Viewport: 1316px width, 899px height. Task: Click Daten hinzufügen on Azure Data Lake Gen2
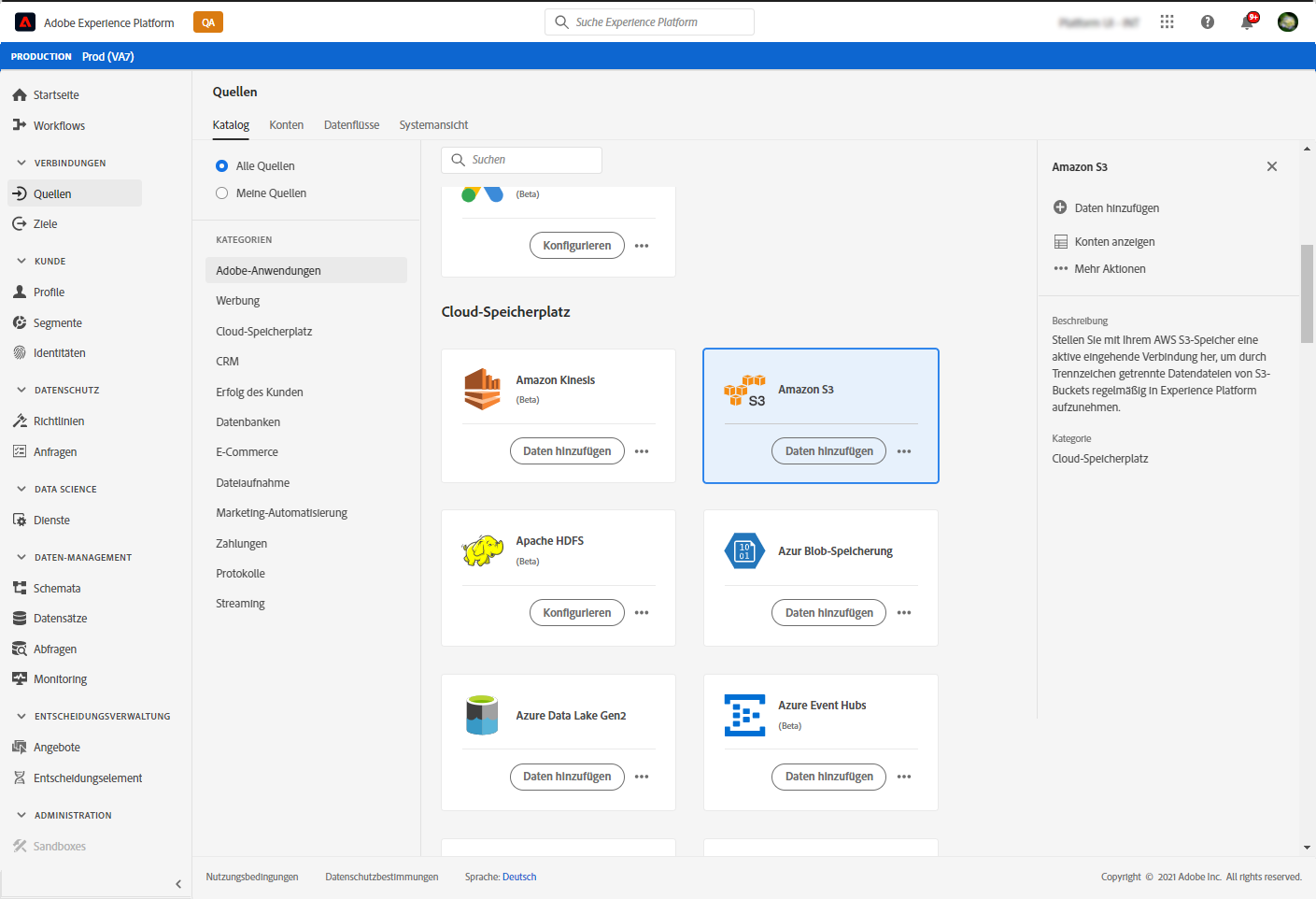pyautogui.click(x=567, y=777)
